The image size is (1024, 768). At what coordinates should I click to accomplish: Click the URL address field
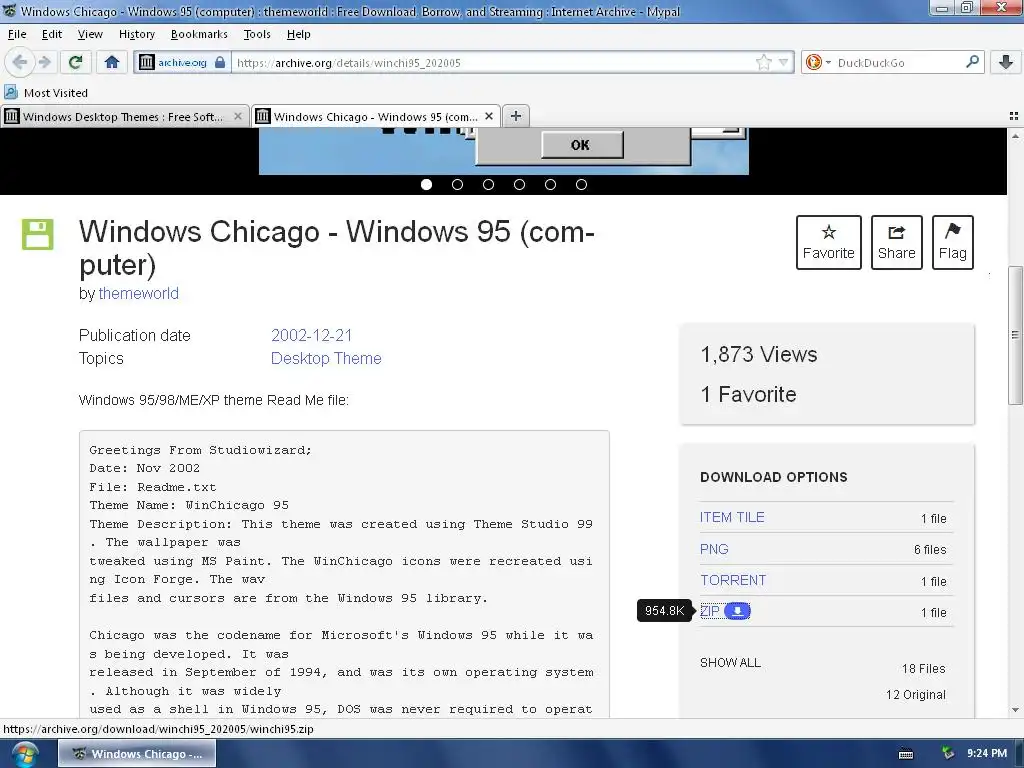(x=493, y=63)
